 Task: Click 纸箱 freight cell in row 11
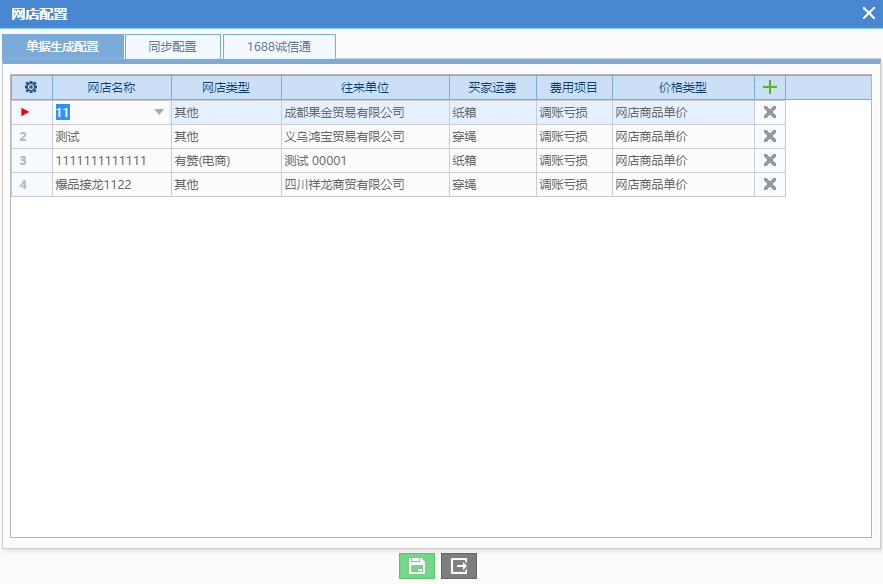(493, 112)
